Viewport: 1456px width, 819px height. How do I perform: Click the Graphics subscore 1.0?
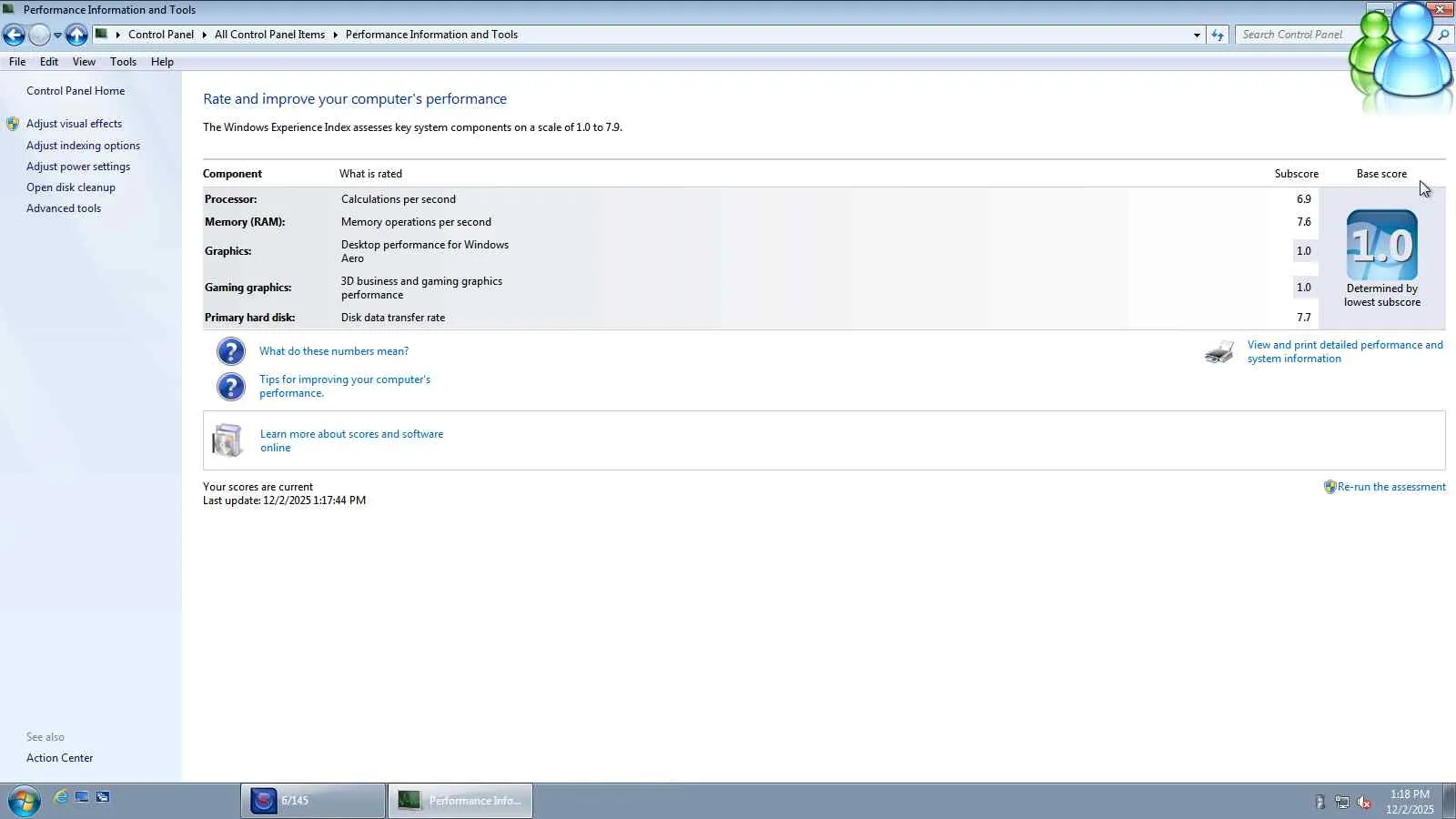pos(1304,251)
